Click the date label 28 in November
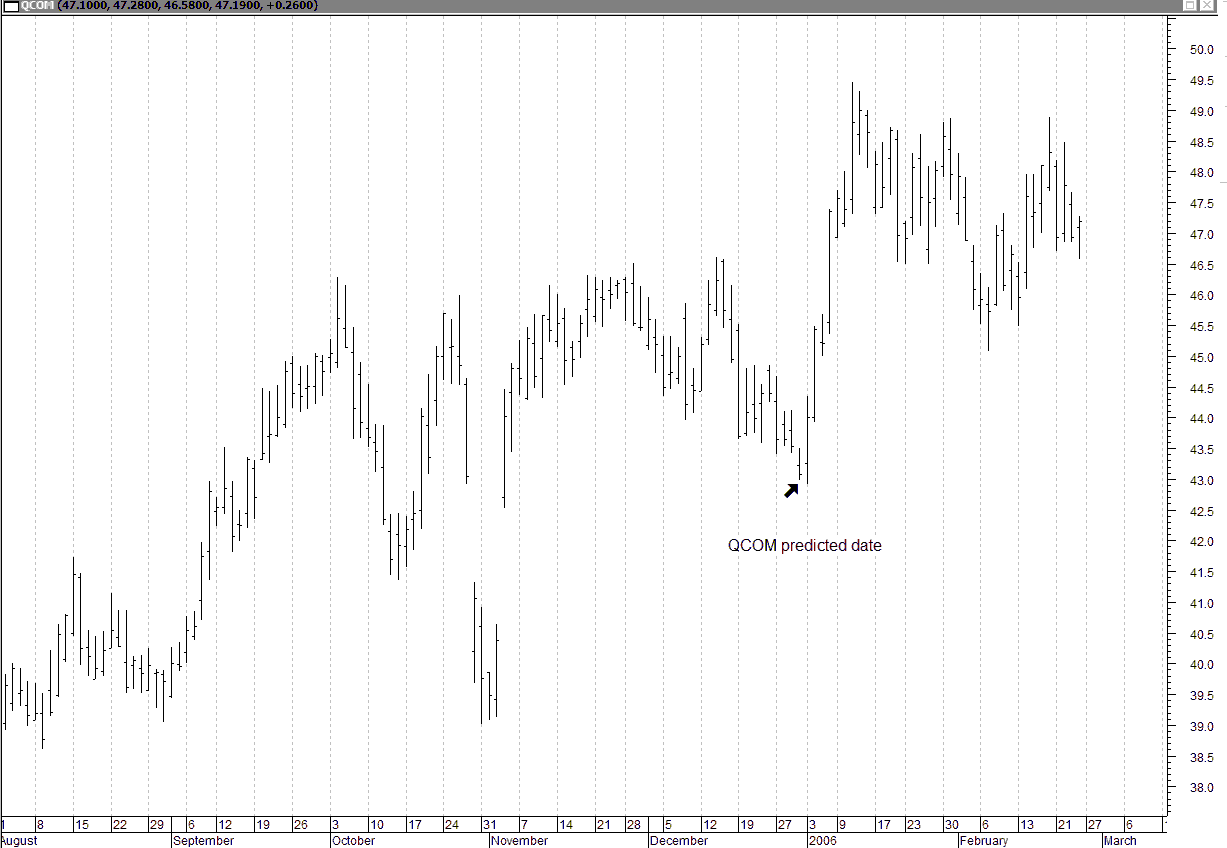1227x848 pixels. tap(633, 825)
